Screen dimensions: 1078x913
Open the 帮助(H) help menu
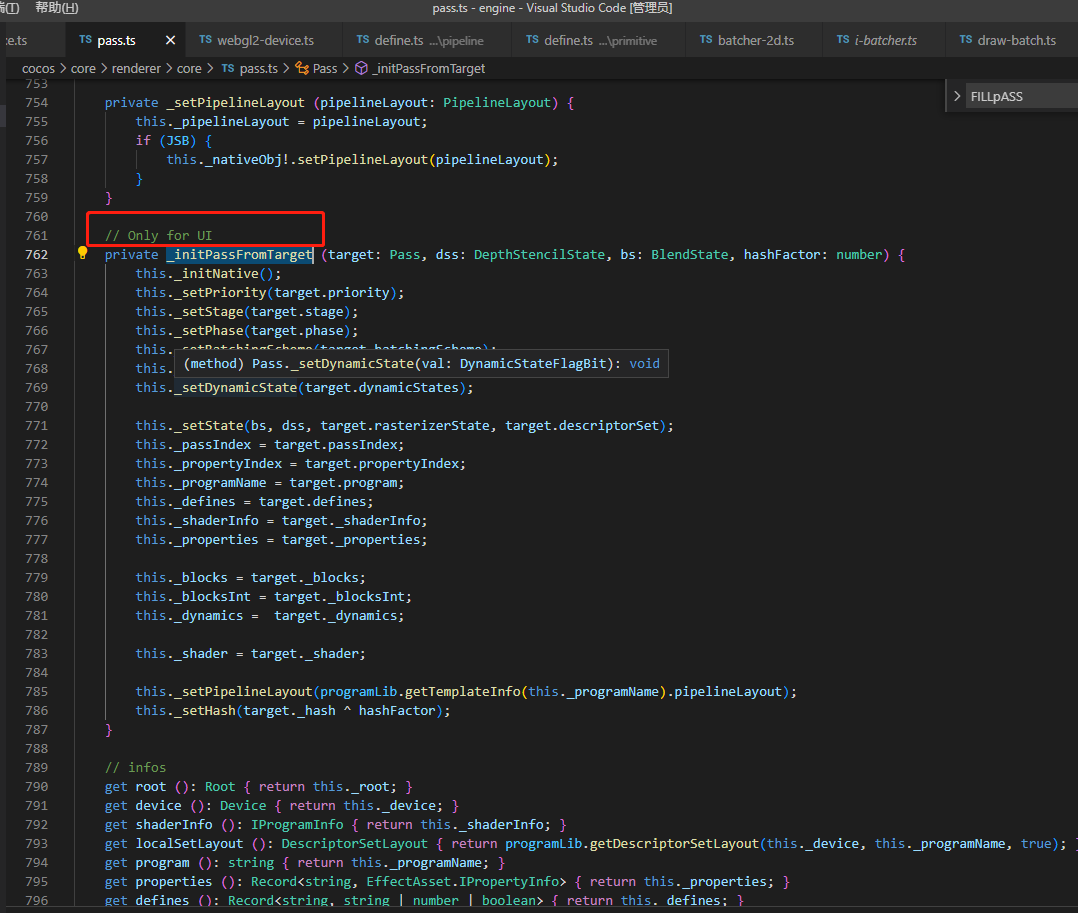(56, 8)
